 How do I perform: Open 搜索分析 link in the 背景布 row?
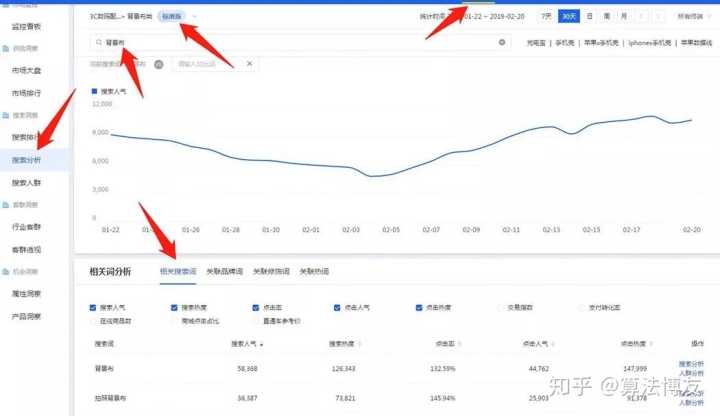[x=691, y=364]
